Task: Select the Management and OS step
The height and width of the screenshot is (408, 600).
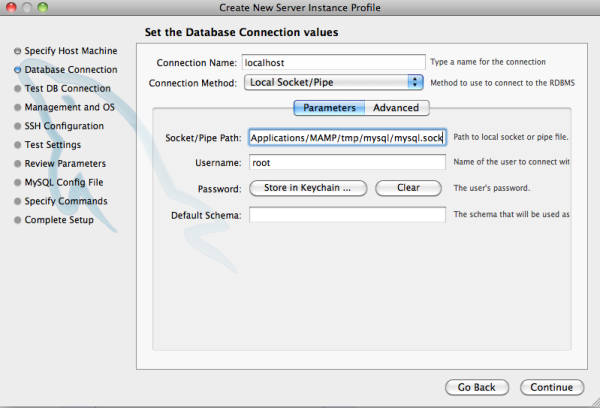Action: 71,107
